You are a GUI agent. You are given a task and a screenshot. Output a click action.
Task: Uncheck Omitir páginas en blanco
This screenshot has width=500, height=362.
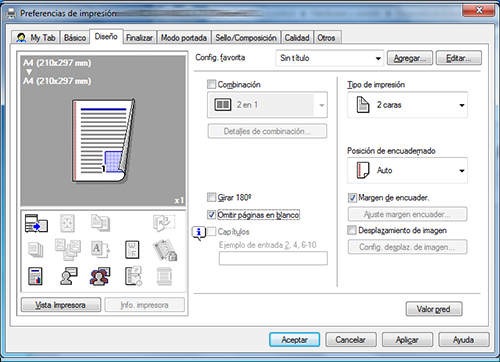[x=211, y=214]
